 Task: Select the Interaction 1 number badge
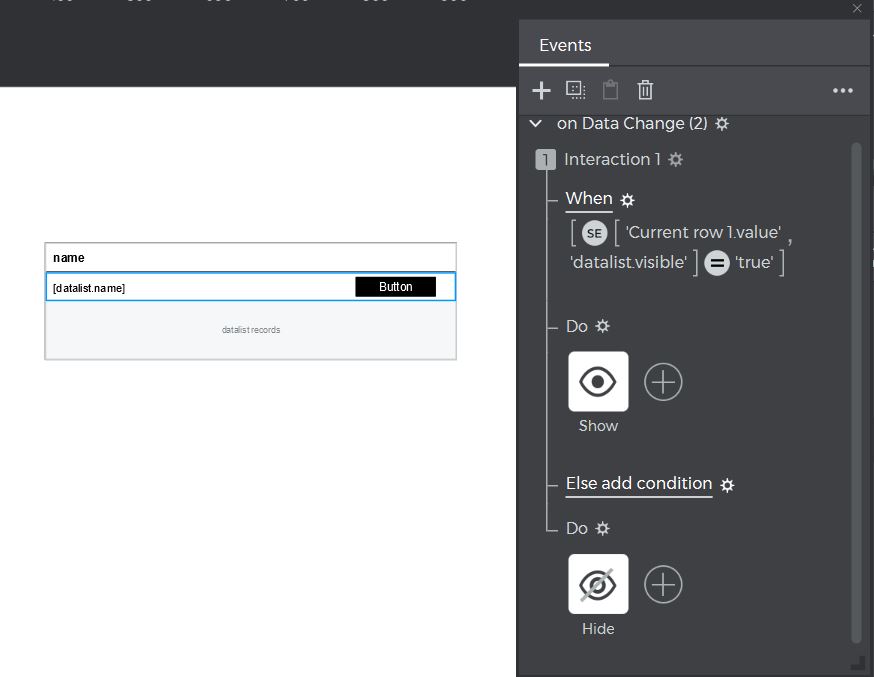coord(545,160)
